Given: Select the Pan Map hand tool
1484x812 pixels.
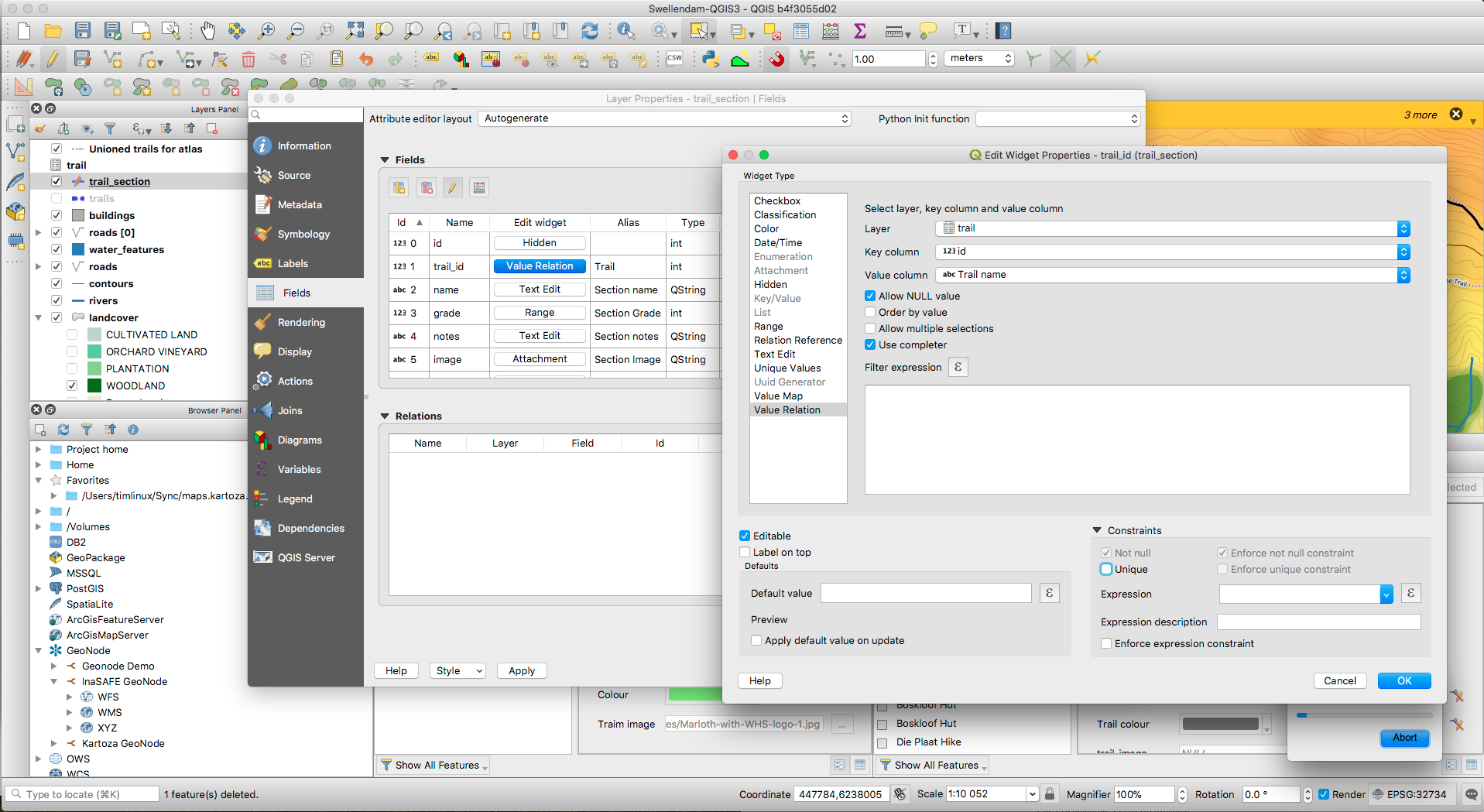Looking at the screenshot, I should tap(207, 31).
